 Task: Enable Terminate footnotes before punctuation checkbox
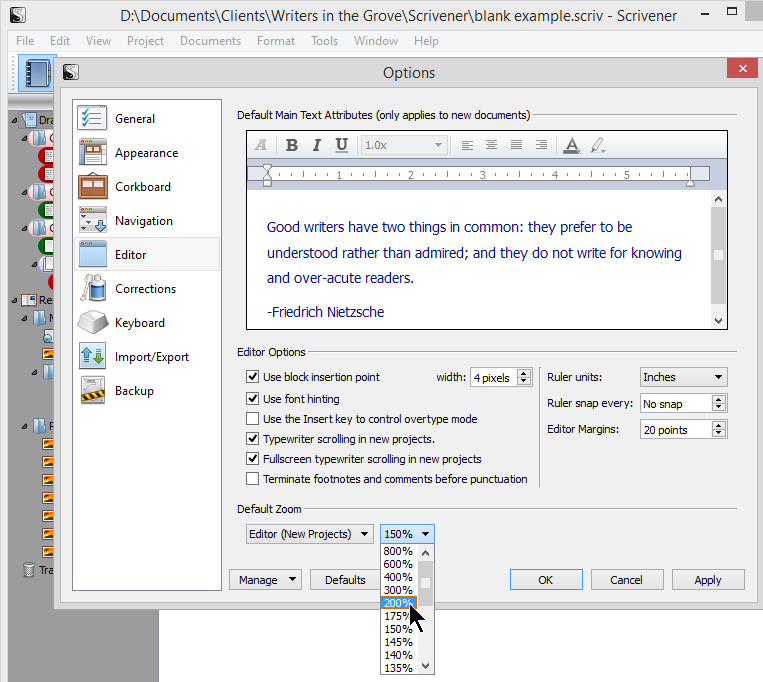(253, 479)
